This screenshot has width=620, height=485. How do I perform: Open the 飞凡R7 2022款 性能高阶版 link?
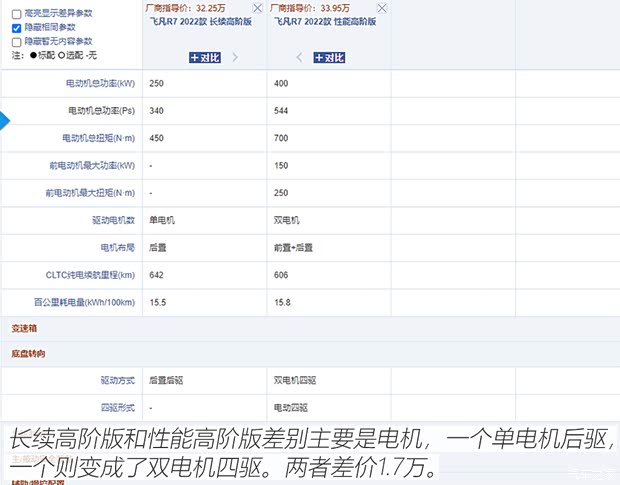point(325,21)
